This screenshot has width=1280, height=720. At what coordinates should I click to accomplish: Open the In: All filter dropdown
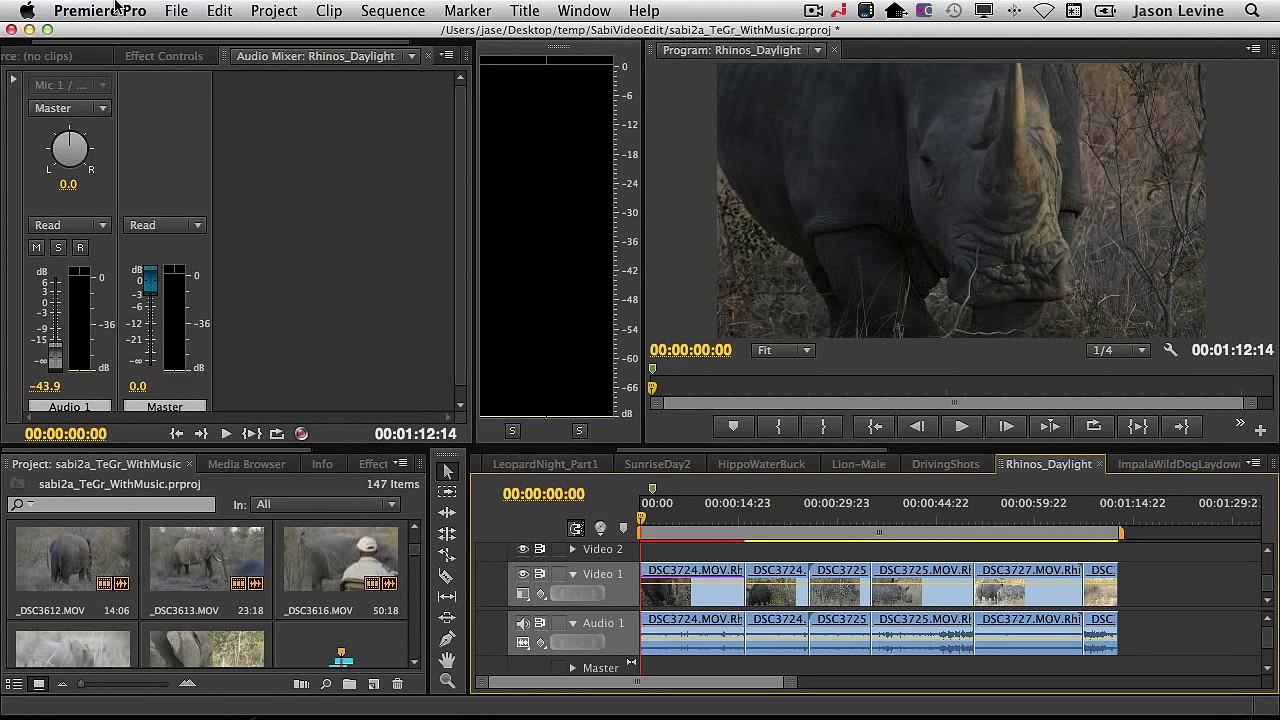tap(325, 505)
